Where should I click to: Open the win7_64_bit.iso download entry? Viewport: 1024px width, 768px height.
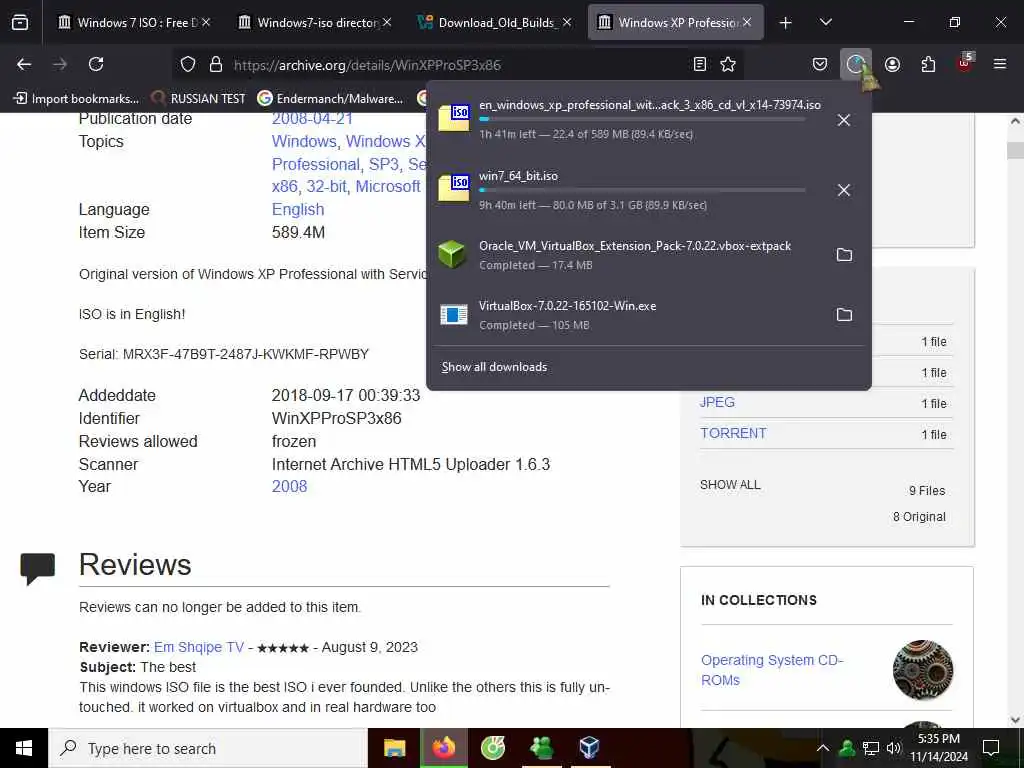627,189
